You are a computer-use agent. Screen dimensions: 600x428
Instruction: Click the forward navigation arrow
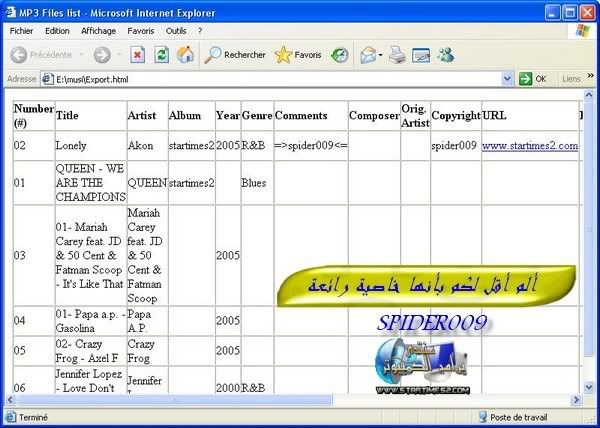coord(102,55)
